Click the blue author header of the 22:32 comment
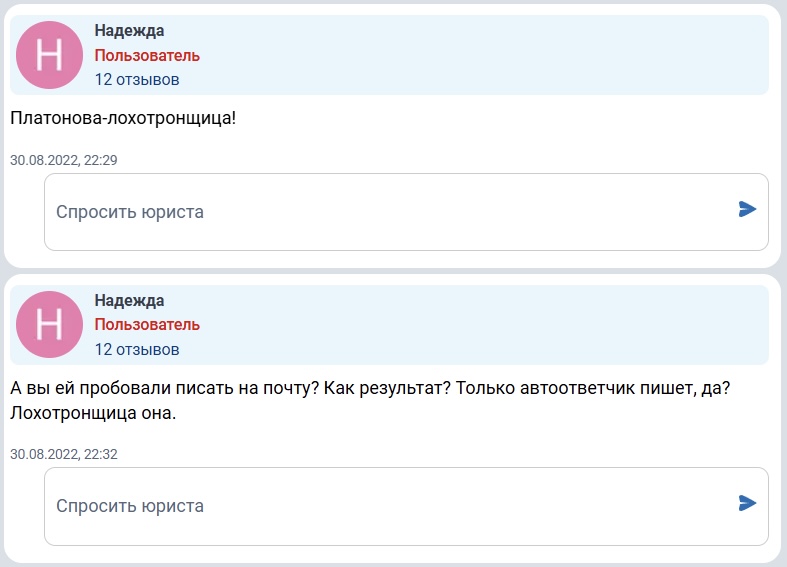The image size is (787, 567). 389,325
